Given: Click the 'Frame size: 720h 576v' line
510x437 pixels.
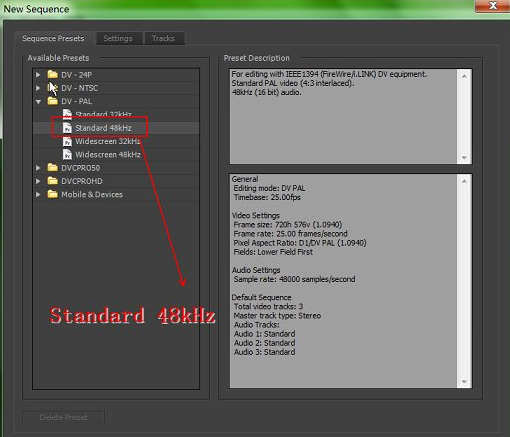Looking at the screenshot, I should click(x=288, y=225).
